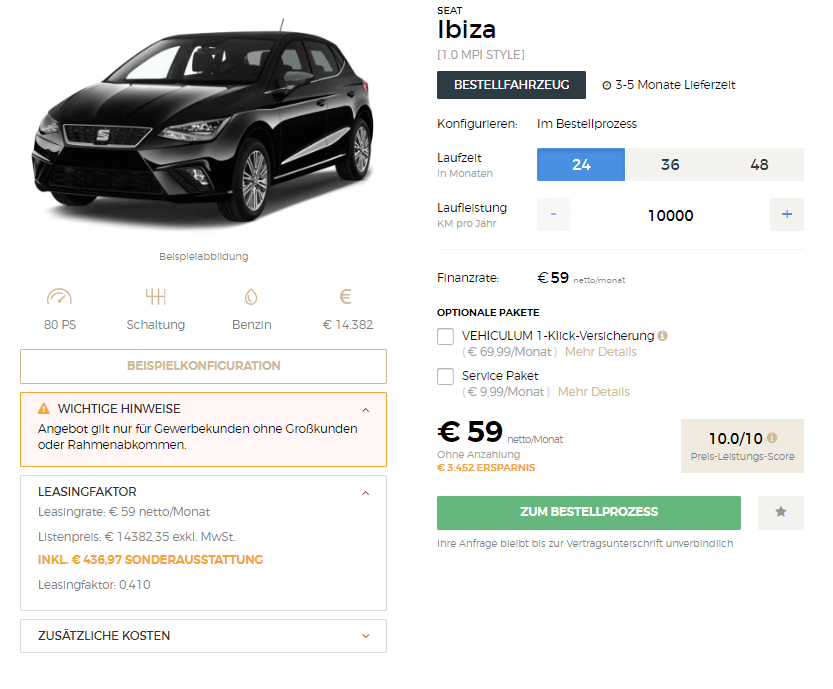Image resolution: width=833 pixels, height=689 pixels.
Task: Select the 24 months term option
Action: coord(581,165)
